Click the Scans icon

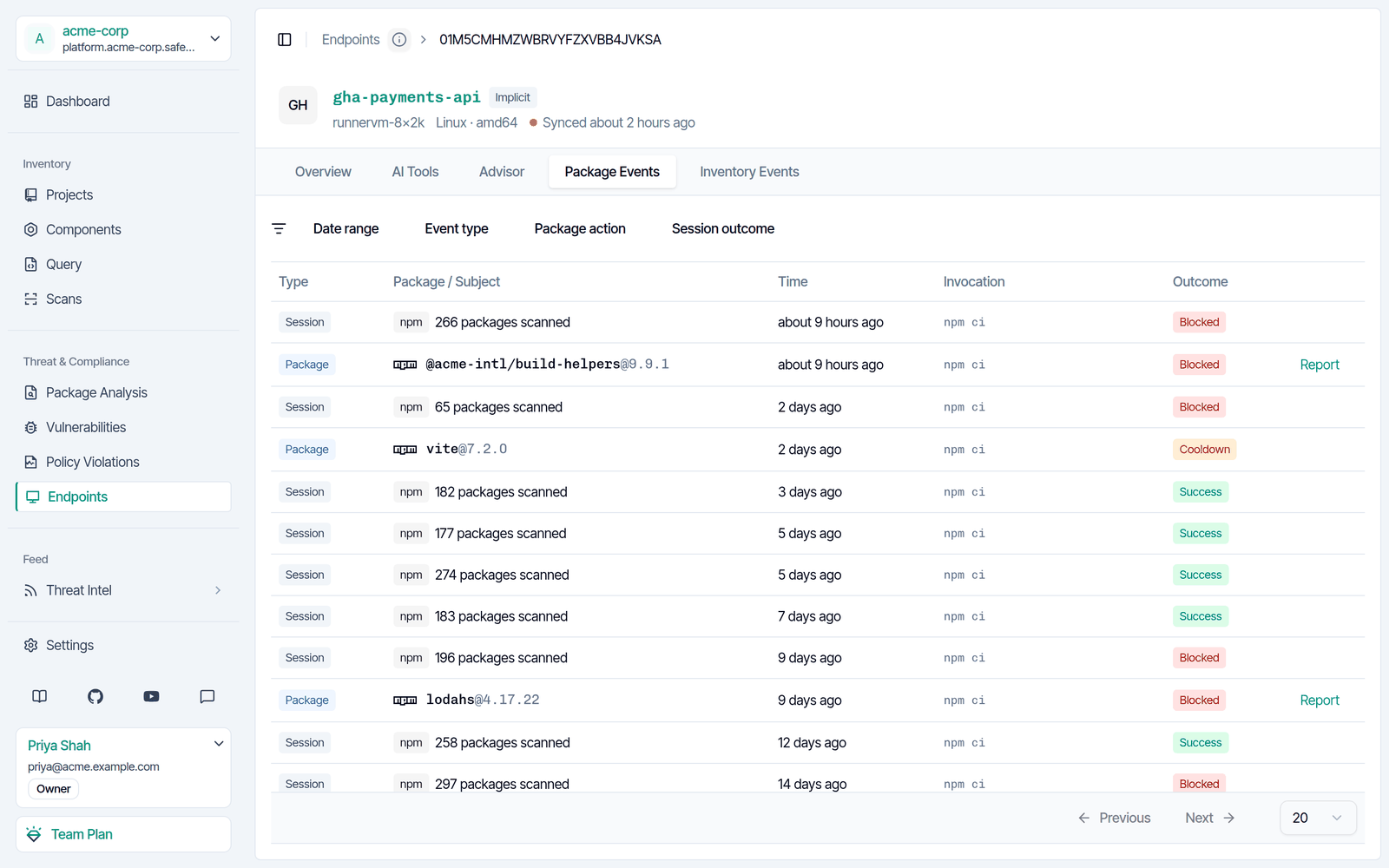[31, 299]
